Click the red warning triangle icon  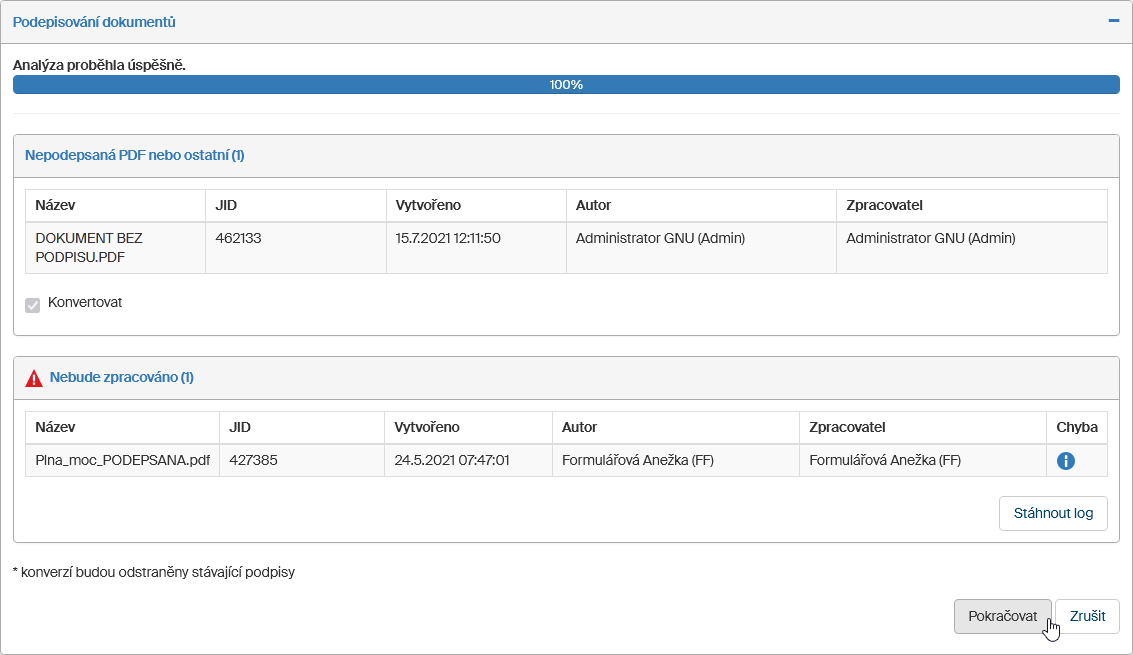click(34, 378)
